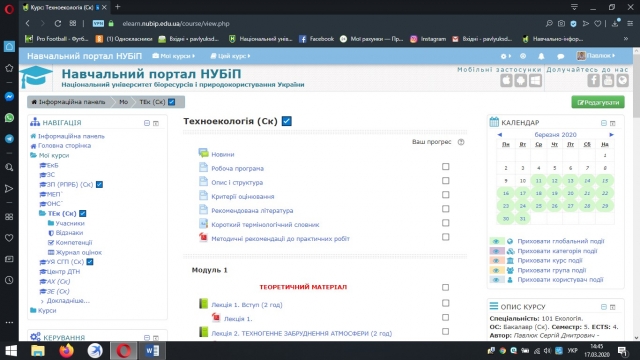Open Instagram bookmark in bookmarks bar
640x360 pixels.
pyautogui.click(x=428, y=39)
